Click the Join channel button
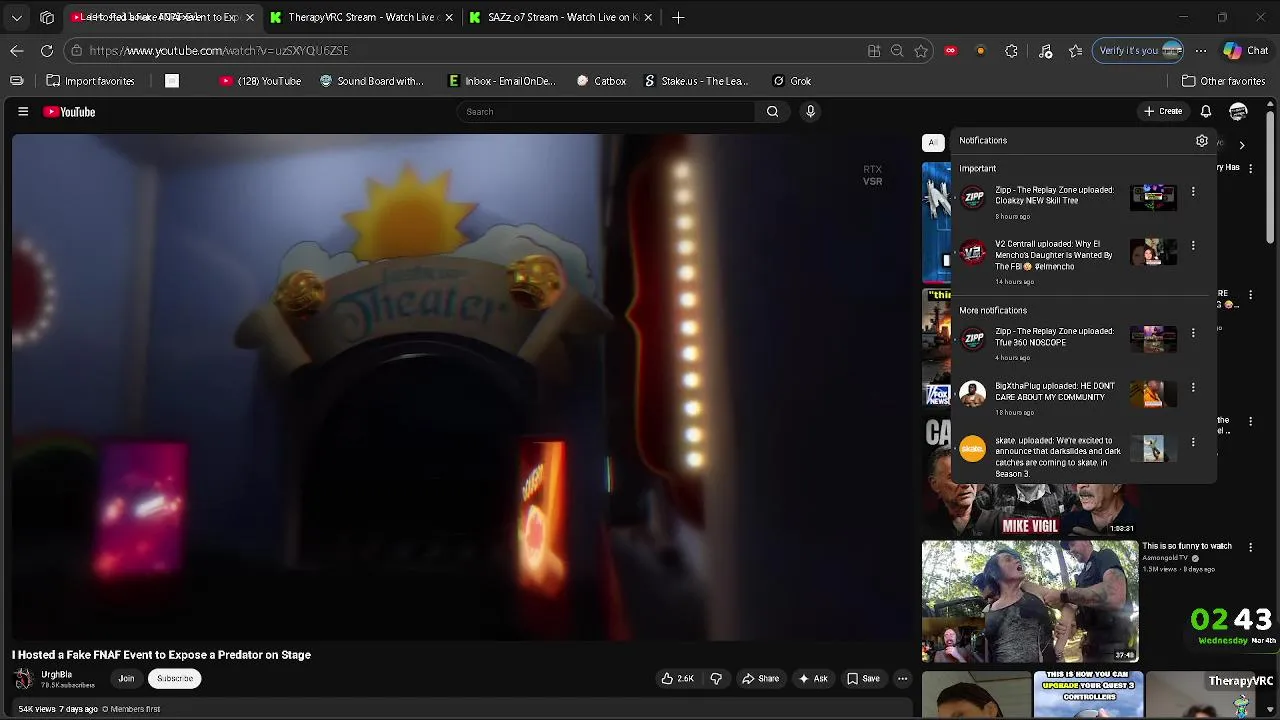 (x=126, y=679)
